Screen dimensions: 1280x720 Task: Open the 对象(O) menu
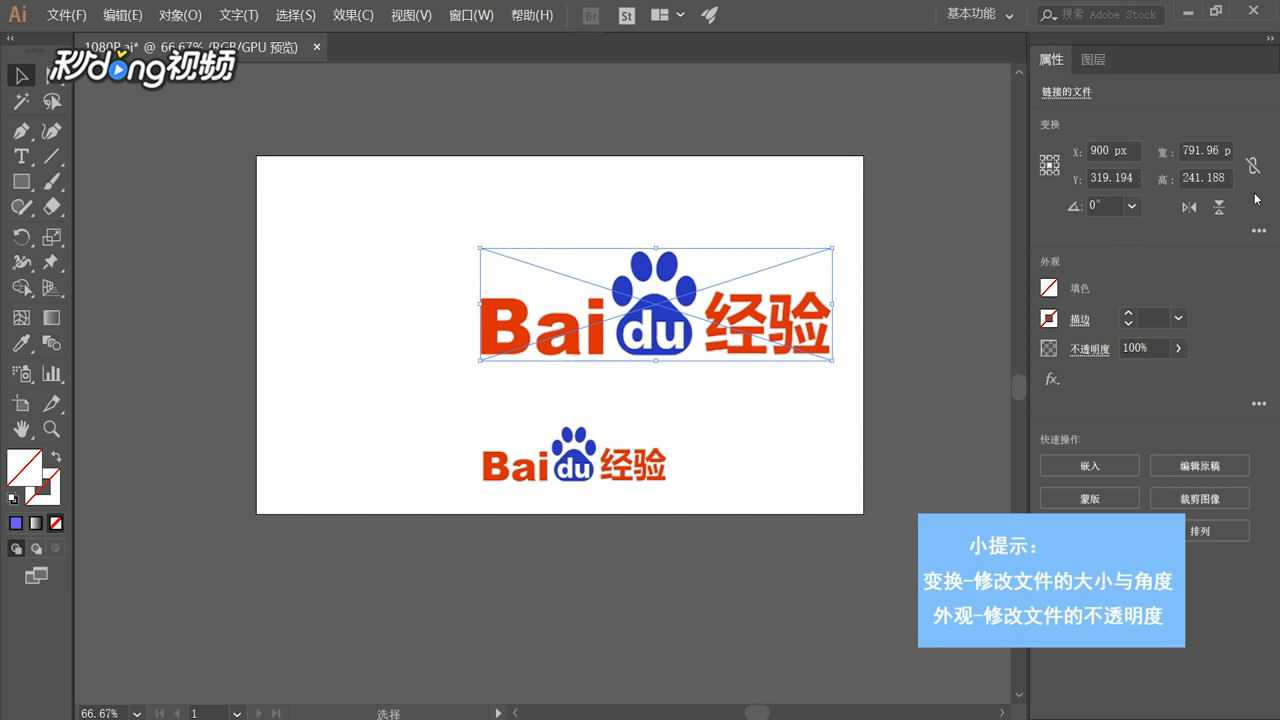180,15
